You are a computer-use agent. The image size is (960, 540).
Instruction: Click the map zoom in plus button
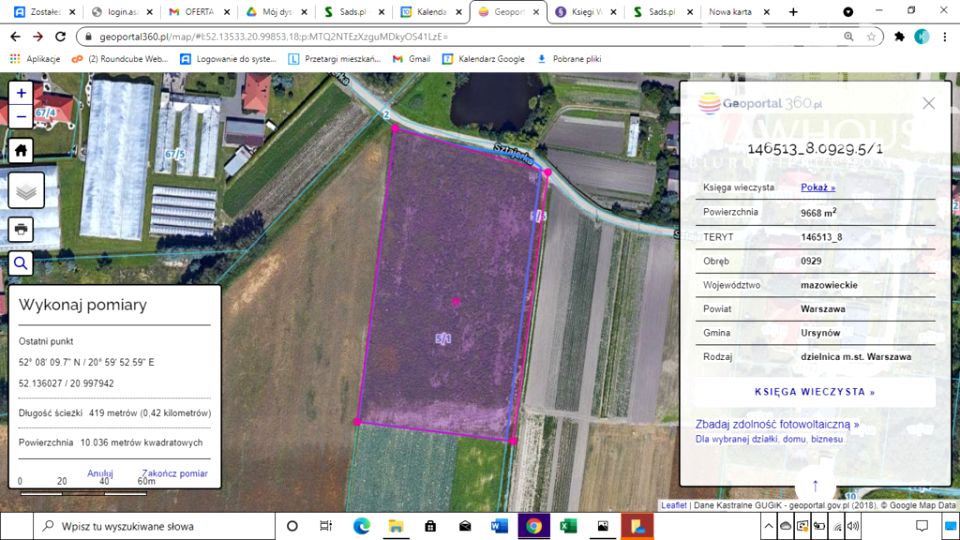pyautogui.click(x=22, y=92)
